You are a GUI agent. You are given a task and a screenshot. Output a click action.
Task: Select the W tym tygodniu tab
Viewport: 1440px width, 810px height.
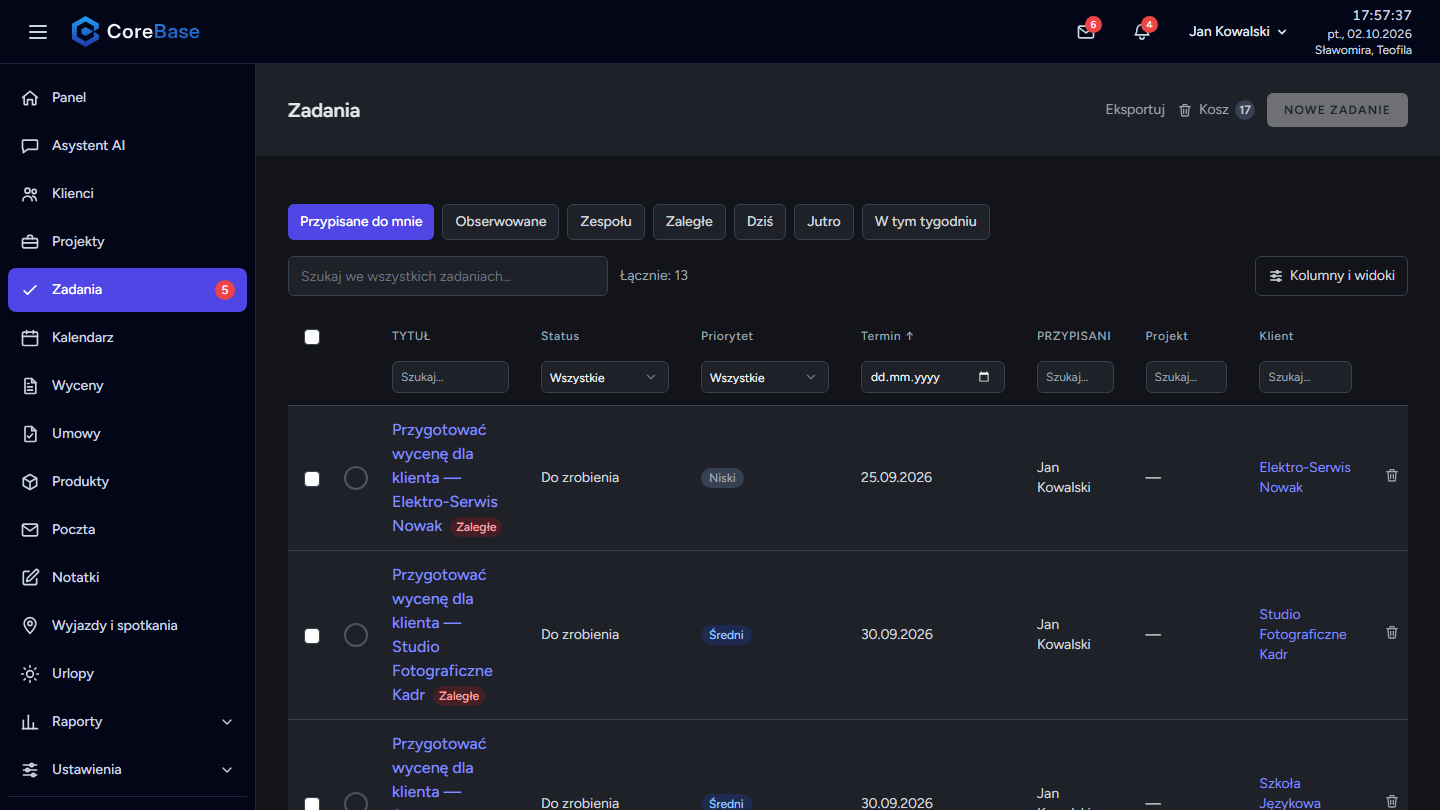click(926, 222)
